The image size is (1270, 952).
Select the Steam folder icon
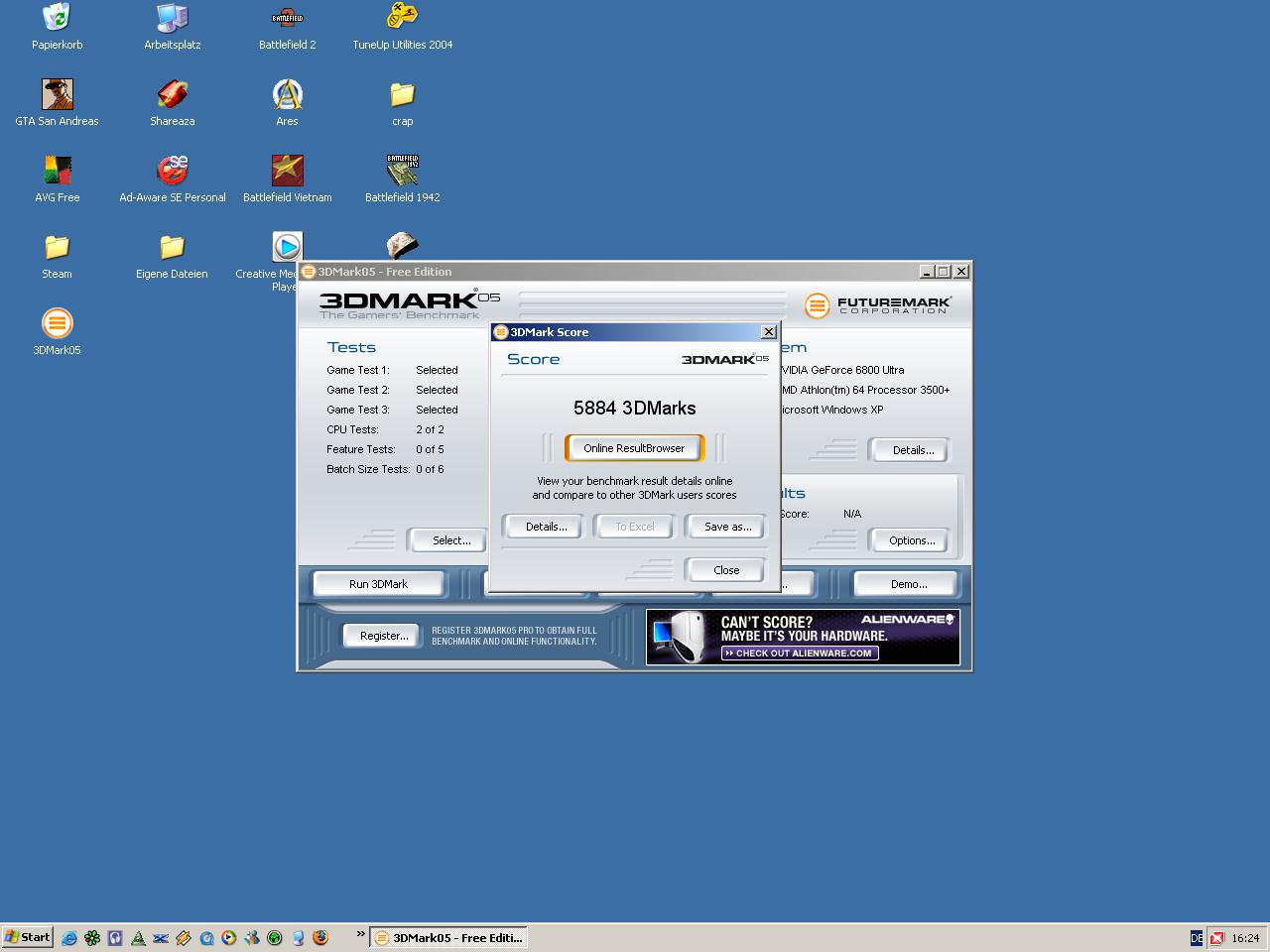click(57, 256)
